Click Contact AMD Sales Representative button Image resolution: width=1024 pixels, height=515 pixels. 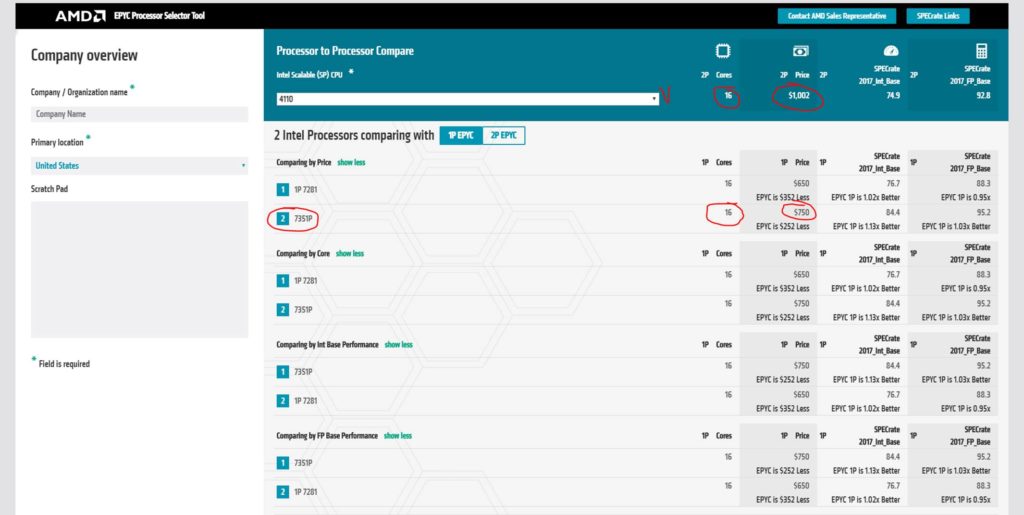coord(837,16)
